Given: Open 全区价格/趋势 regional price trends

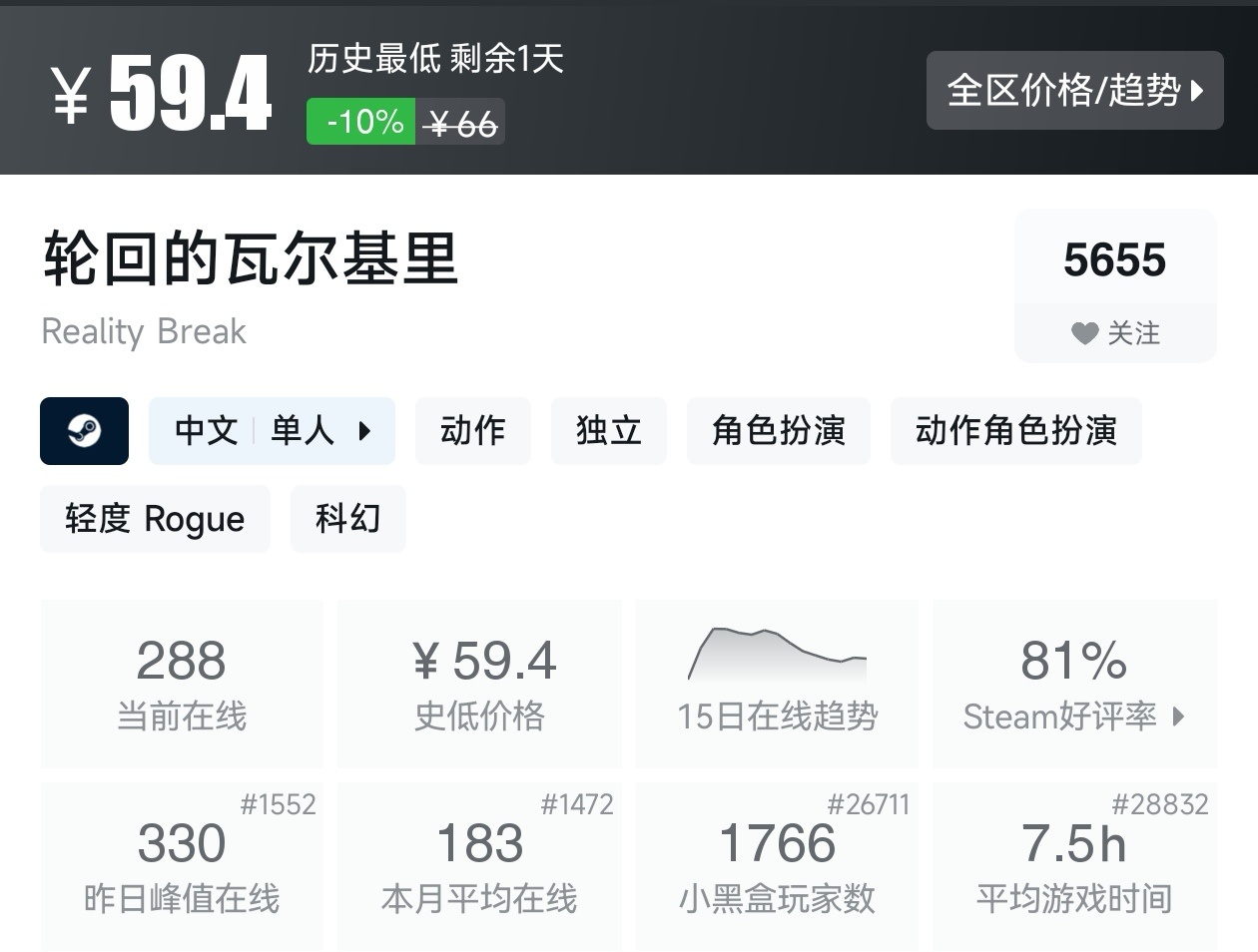Looking at the screenshot, I should [x=1074, y=90].
